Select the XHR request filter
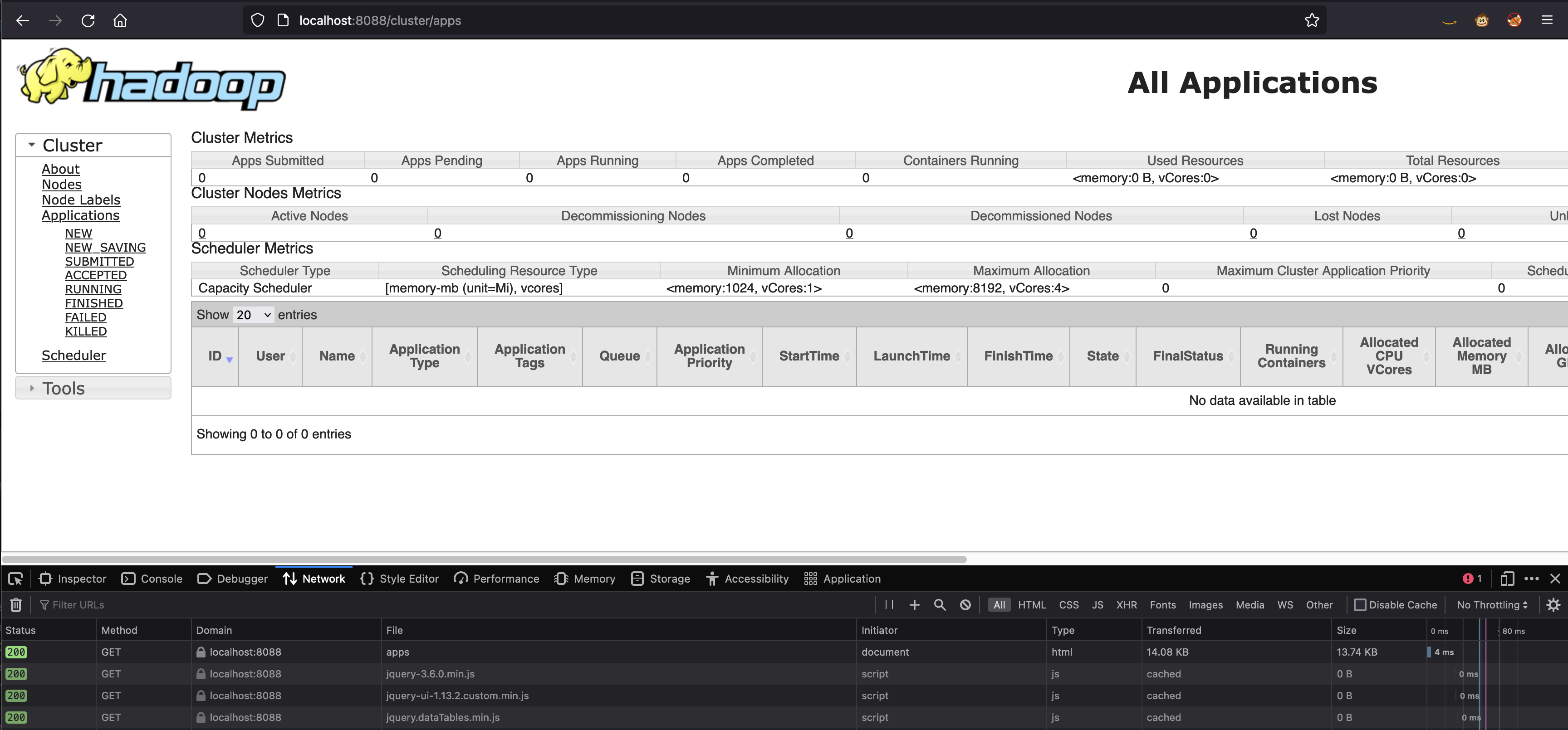Viewport: 1568px width, 730px height. [x=1126, y=604]
